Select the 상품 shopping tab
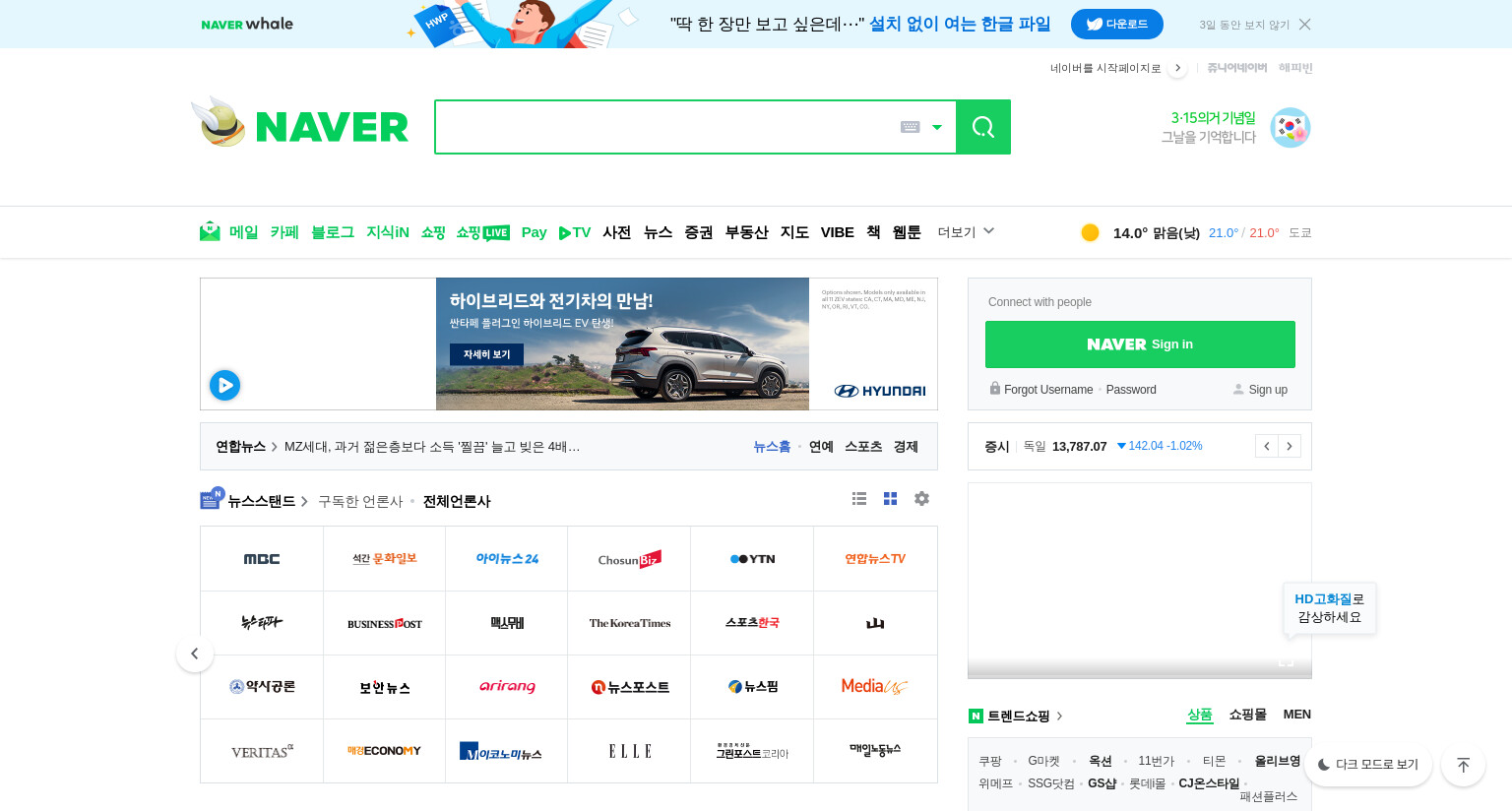1512x811 pixels. click(1199, 715)
